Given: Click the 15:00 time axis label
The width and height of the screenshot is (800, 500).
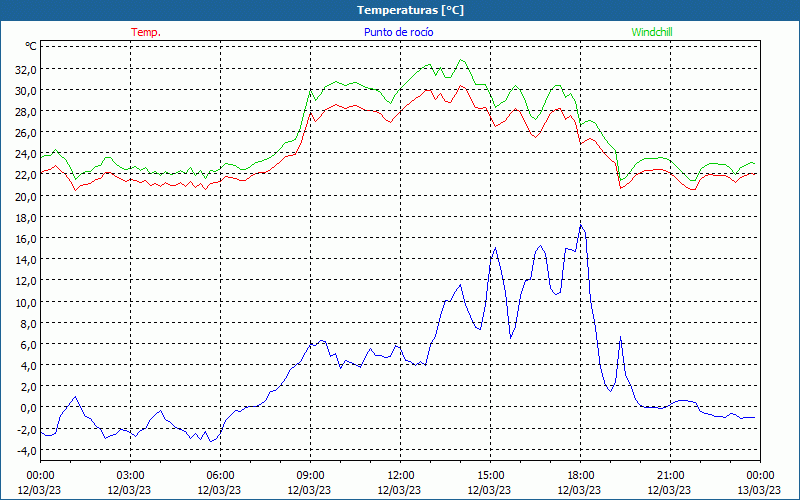Looking at the screenshot, I should [490, 476].
